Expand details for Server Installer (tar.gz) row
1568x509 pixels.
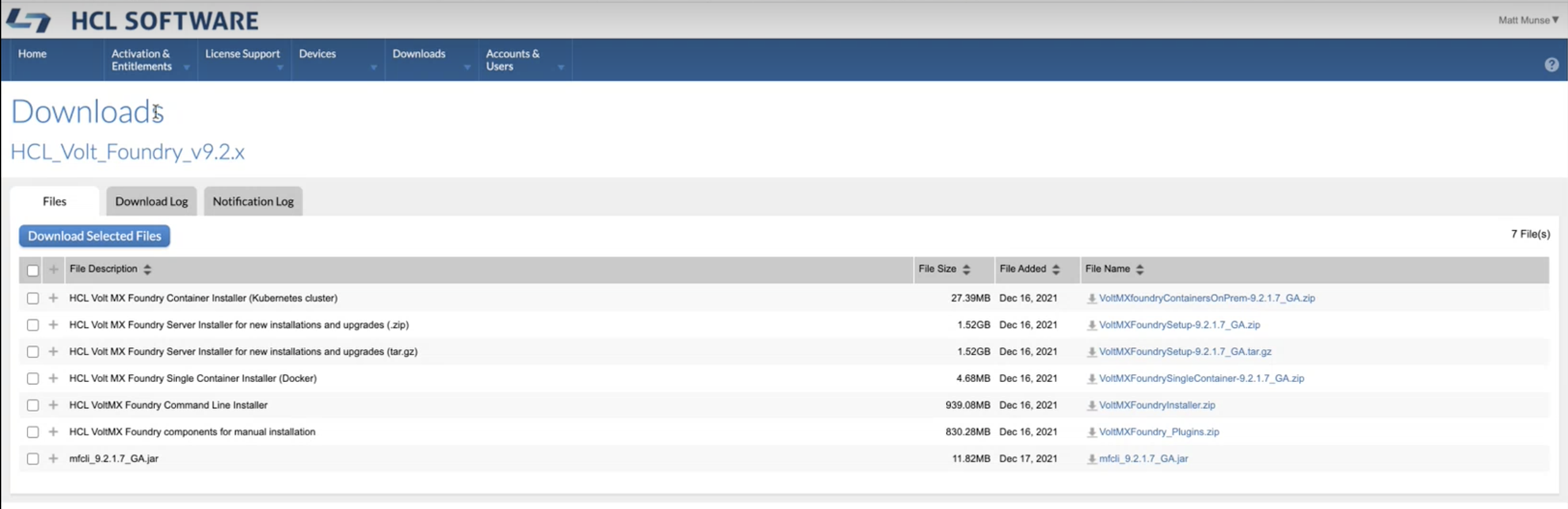(53, 351)
